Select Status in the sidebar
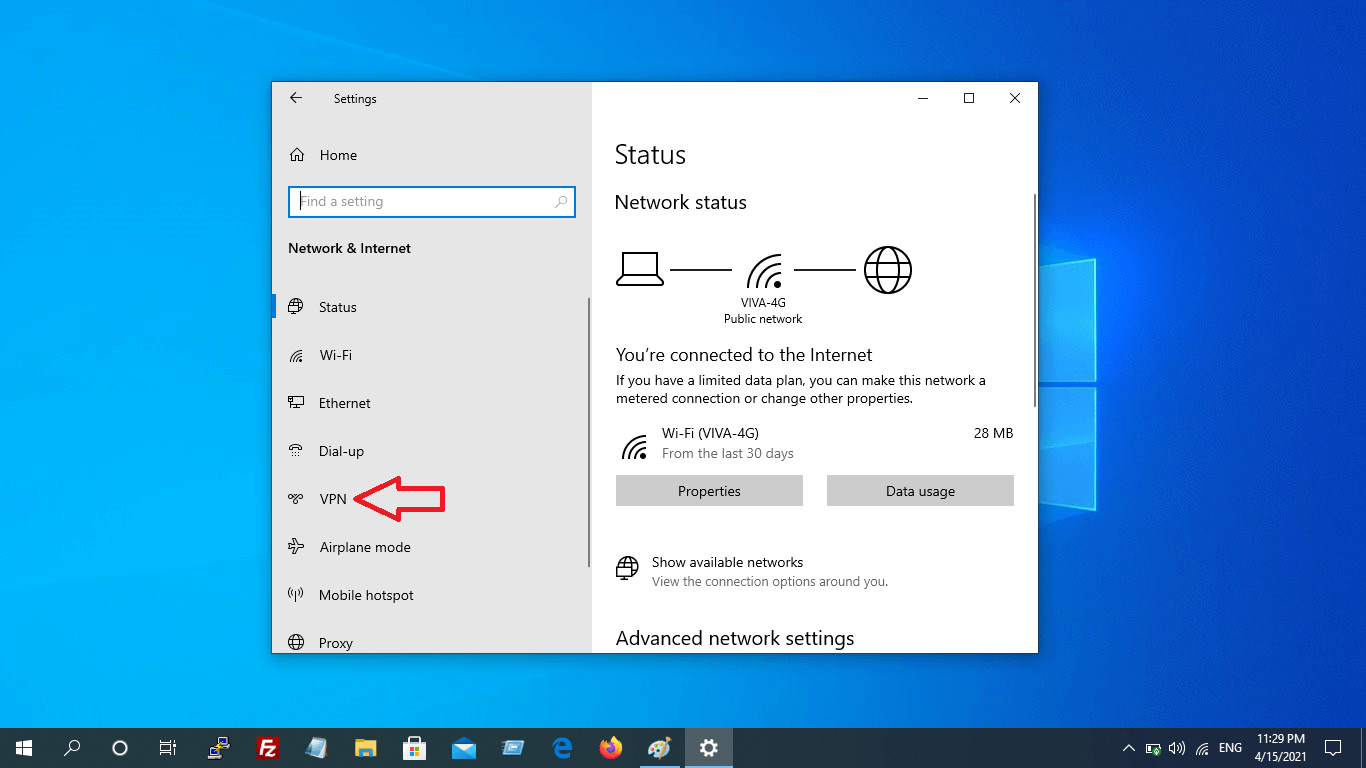 click(337, 307)
